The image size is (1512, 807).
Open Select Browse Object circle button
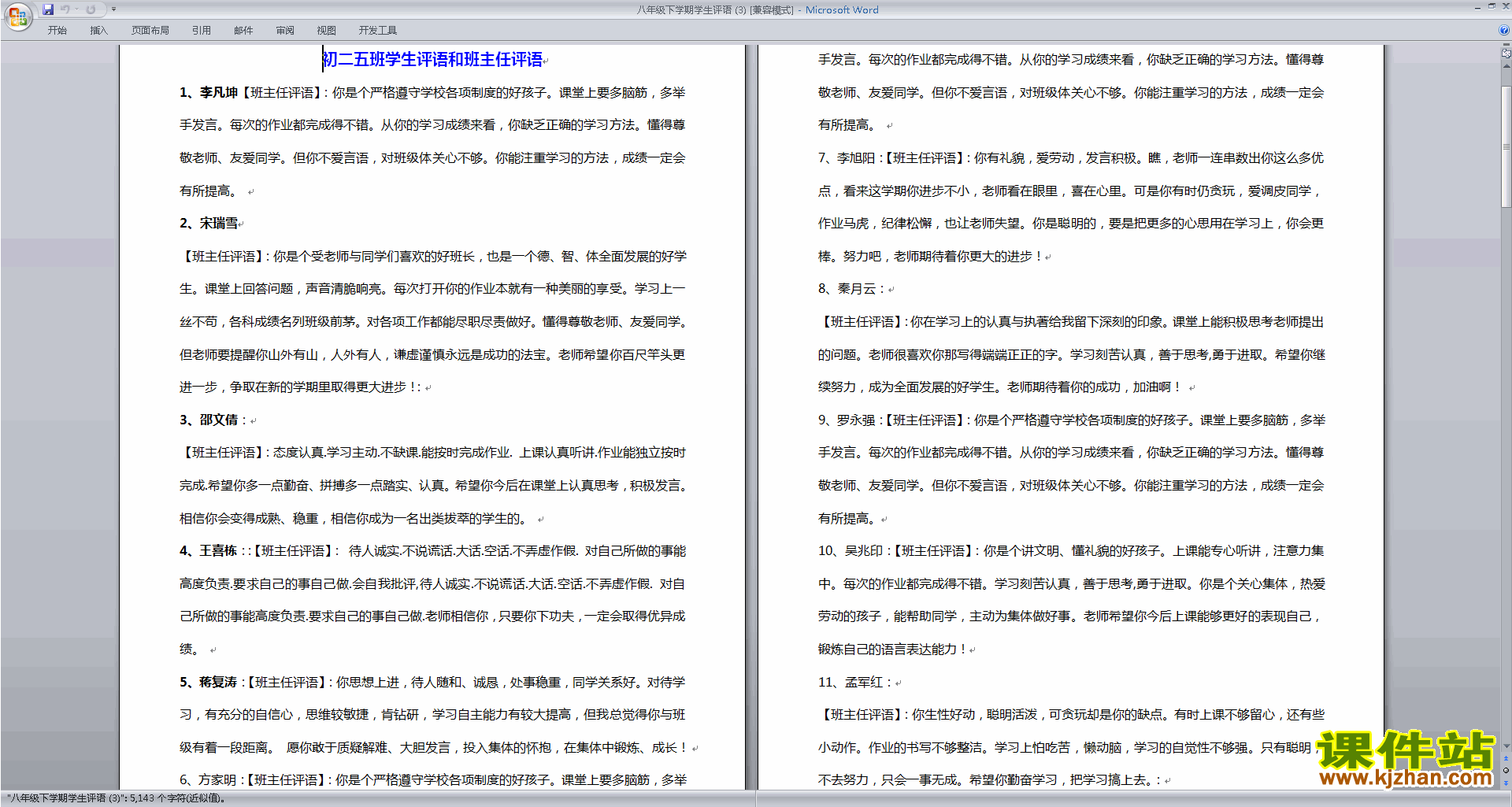pos(1506,770)
